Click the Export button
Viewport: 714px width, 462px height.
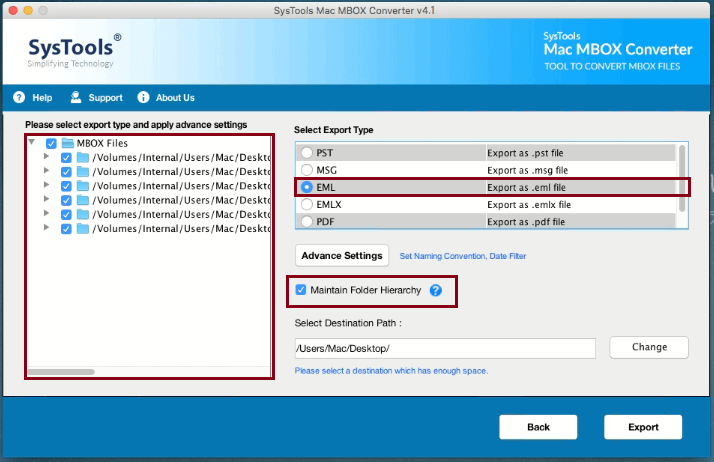[643, 427]
